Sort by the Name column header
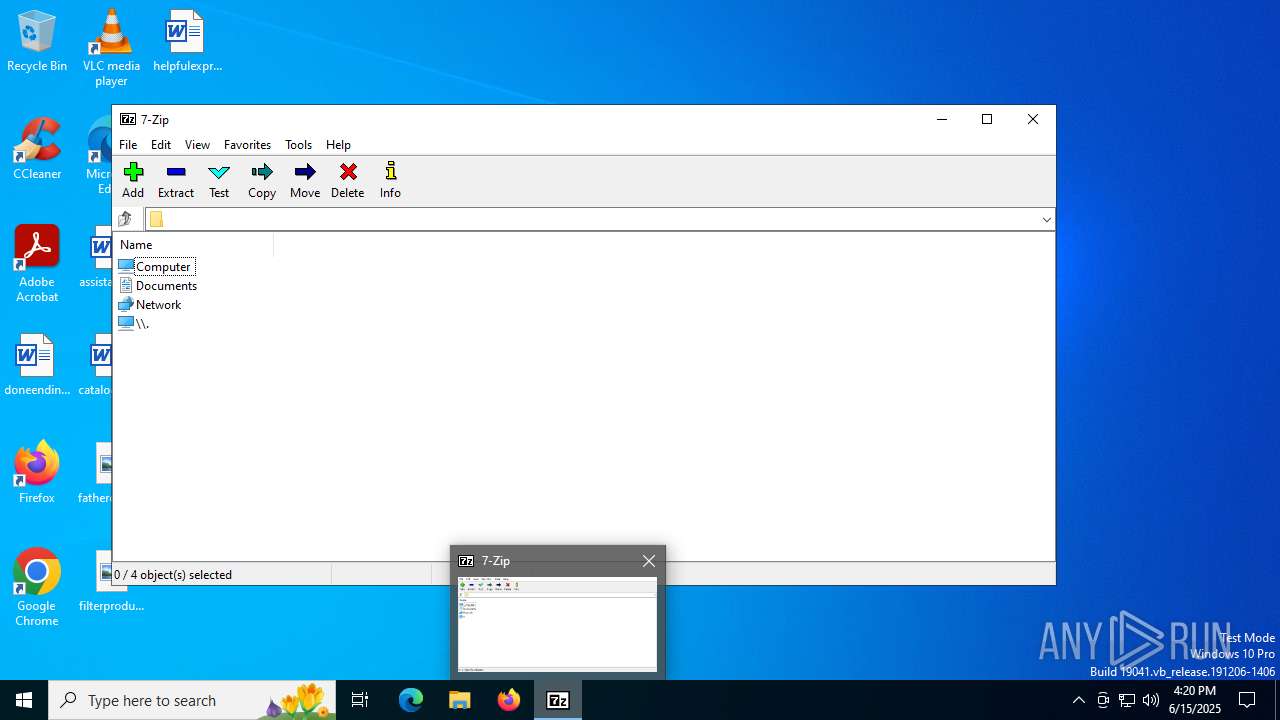Screen dimensions: 1280x720 tap(194, 245)
